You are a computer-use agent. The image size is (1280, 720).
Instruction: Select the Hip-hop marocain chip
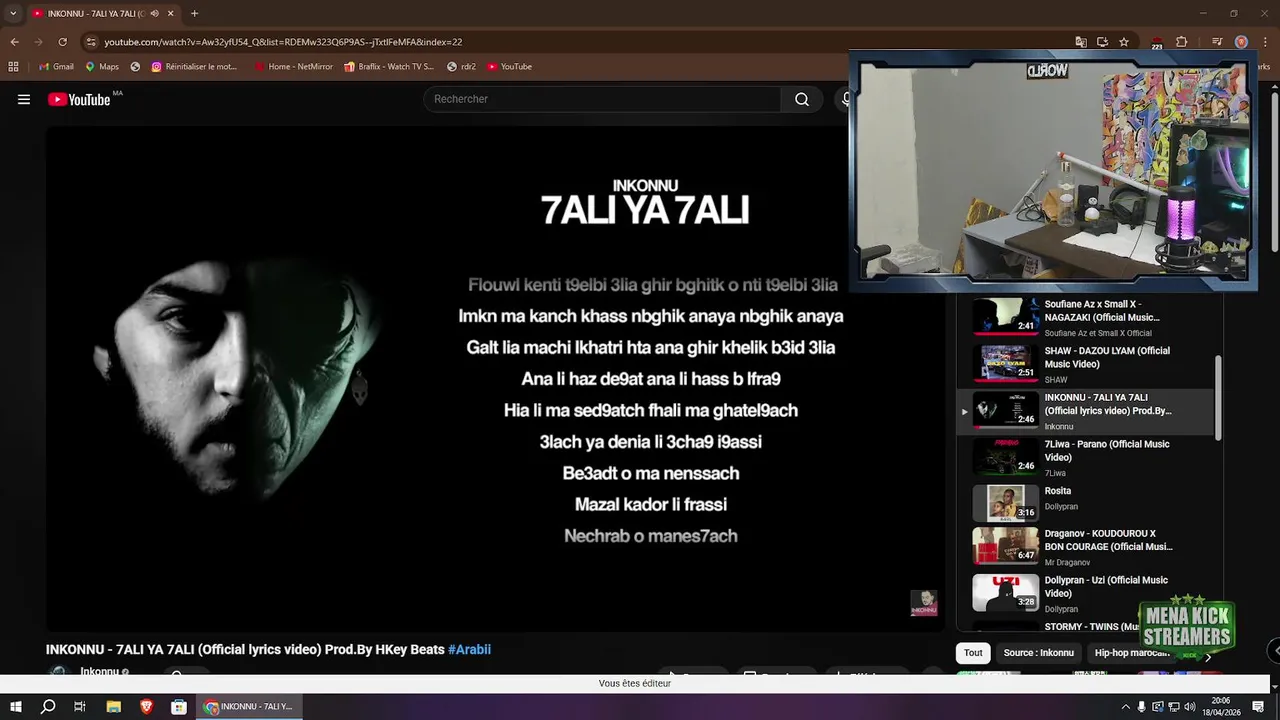(x=1132, y=653)
